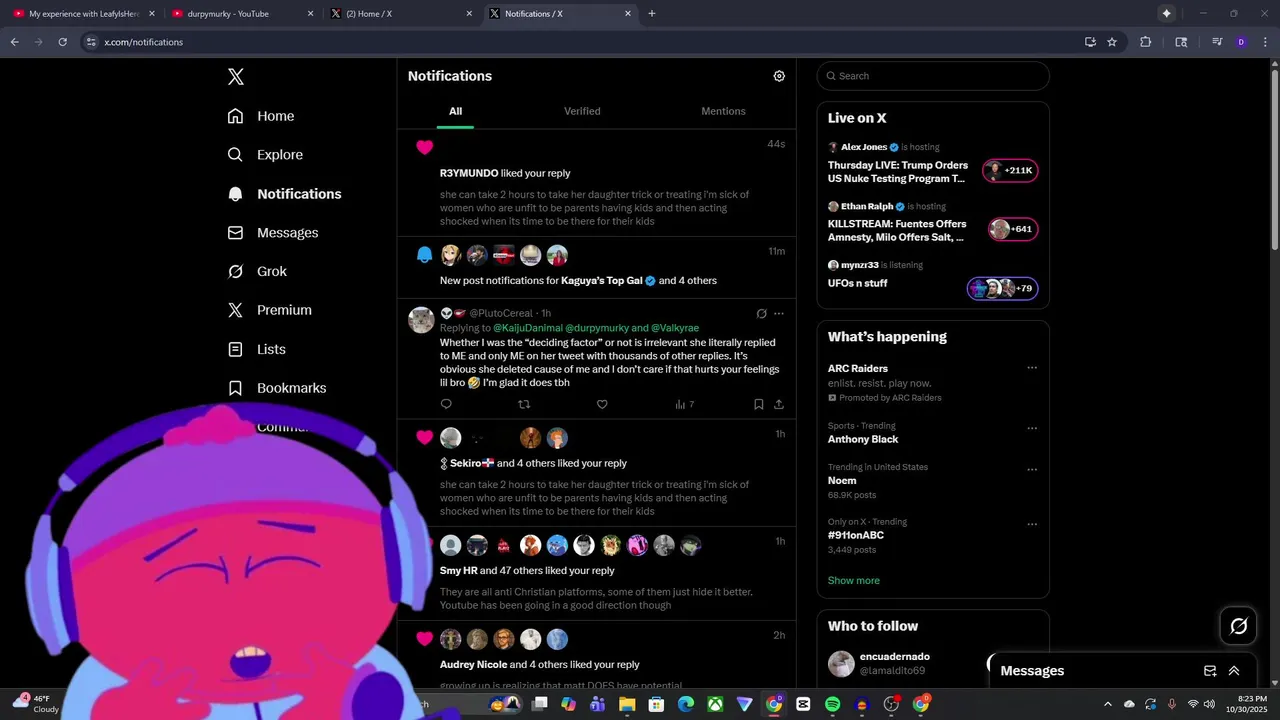The height and width of the screenshot is (720, 1280).
Task: Open the Chrome extensions menu
Action: (x=1146, y=42)
